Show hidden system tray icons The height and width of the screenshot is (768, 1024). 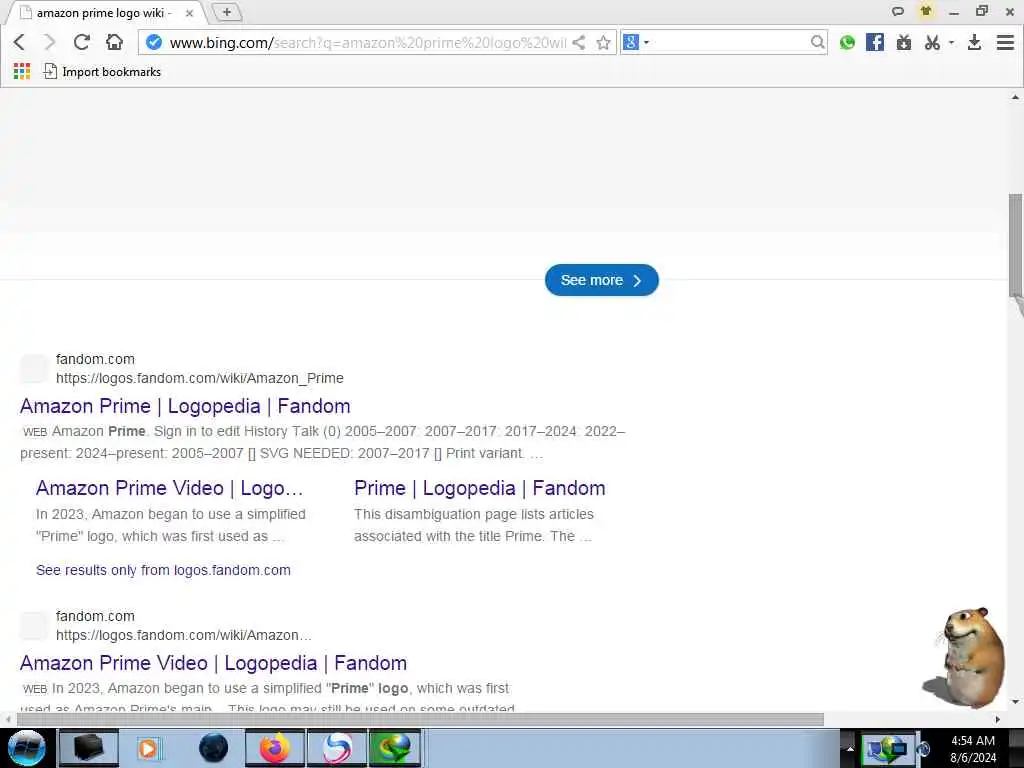coord(850,748)
